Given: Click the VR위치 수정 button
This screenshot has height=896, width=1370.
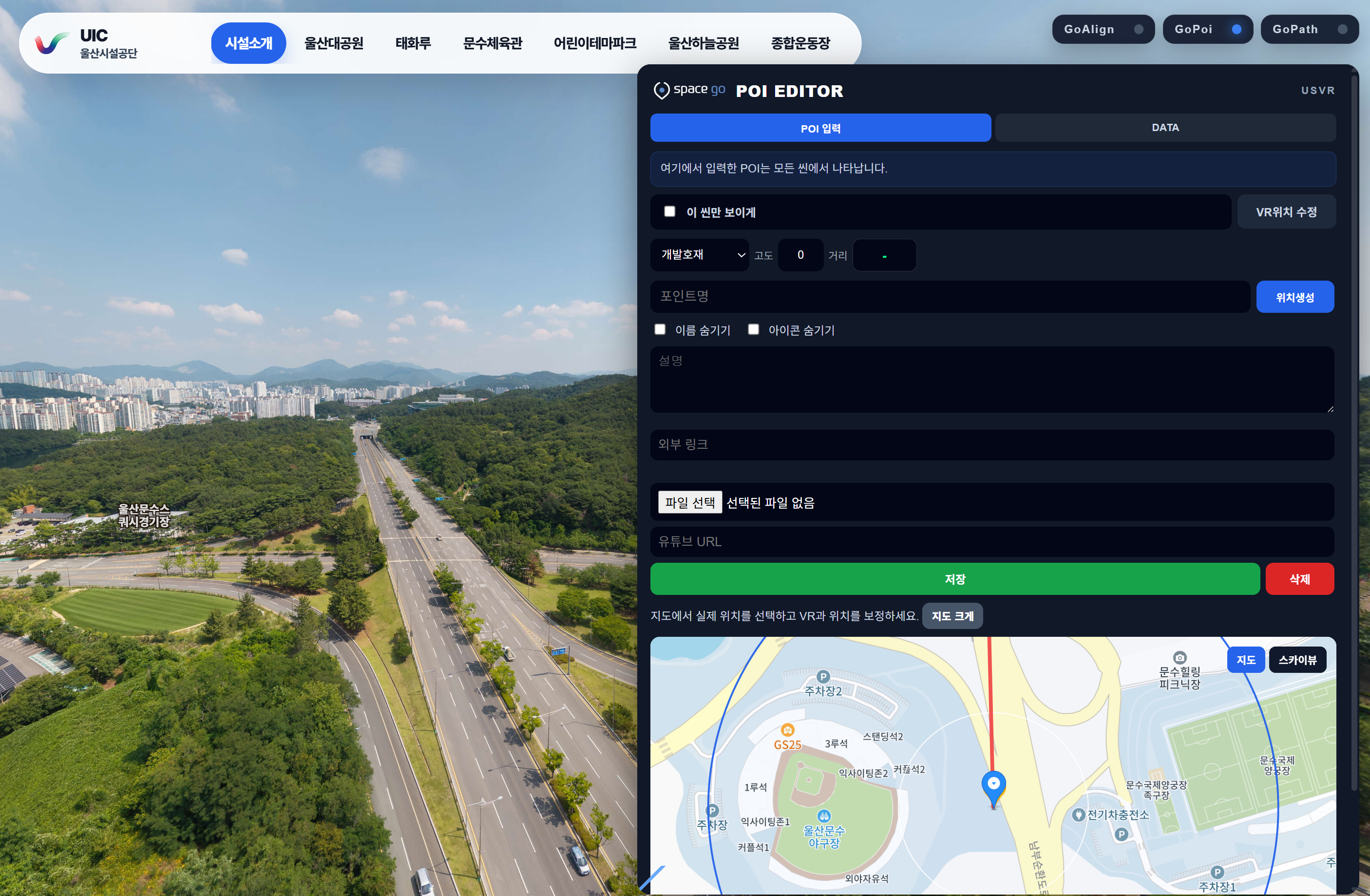Looking at the screenshot, I should point(1286,212).
